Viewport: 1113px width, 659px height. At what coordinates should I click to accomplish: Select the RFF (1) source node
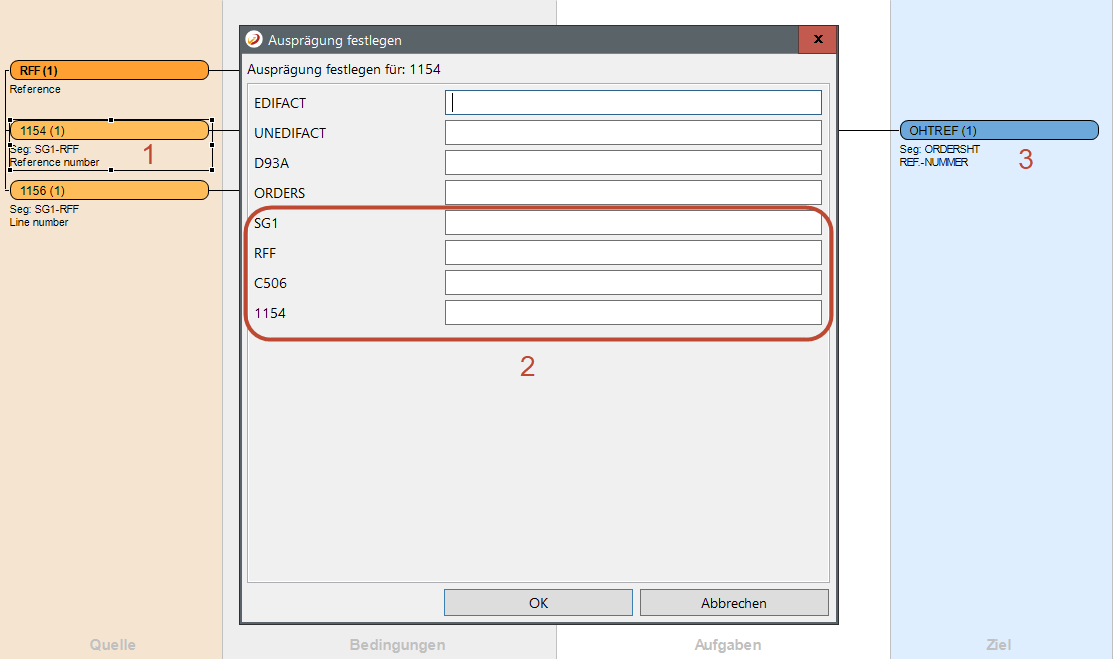[109, 70]
